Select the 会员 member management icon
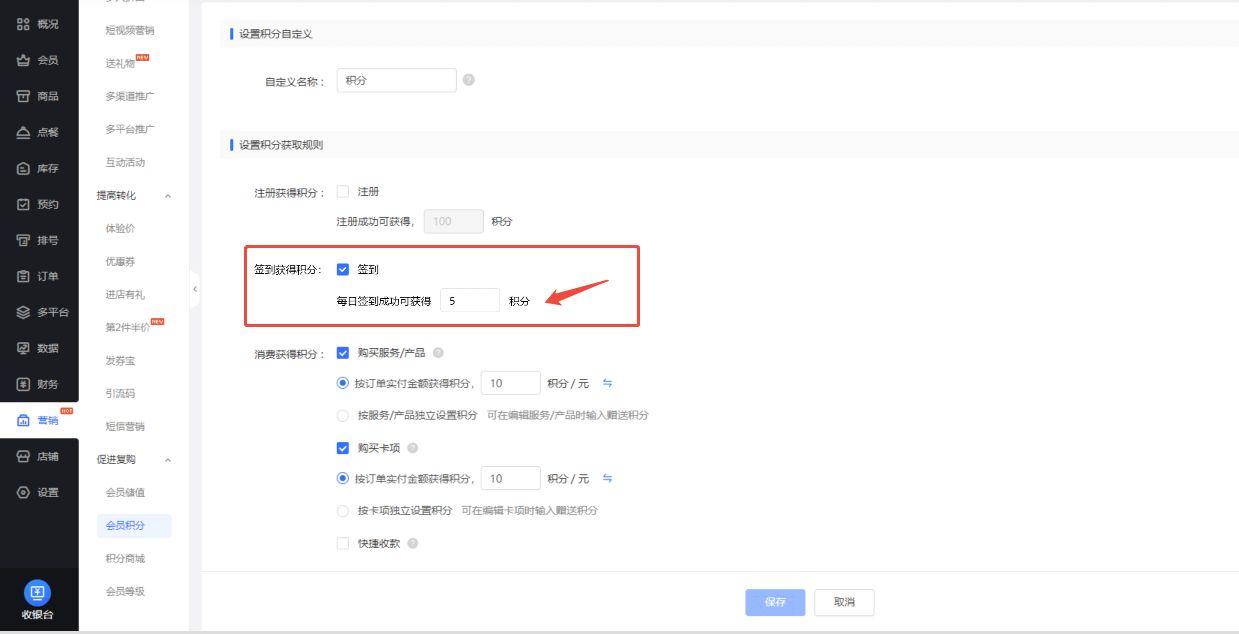The height and width of the screenshot is (634, 1239). 37,59
